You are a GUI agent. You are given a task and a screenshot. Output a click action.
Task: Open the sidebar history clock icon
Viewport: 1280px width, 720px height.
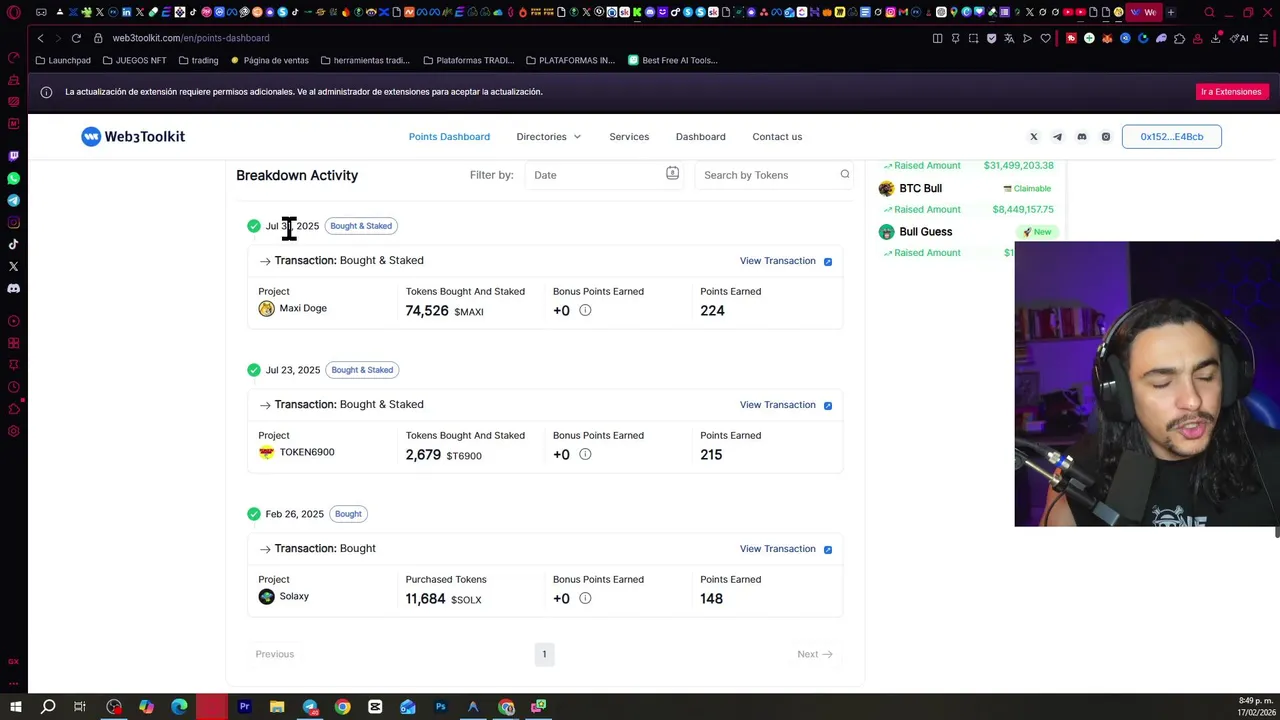tap(13, 387)
